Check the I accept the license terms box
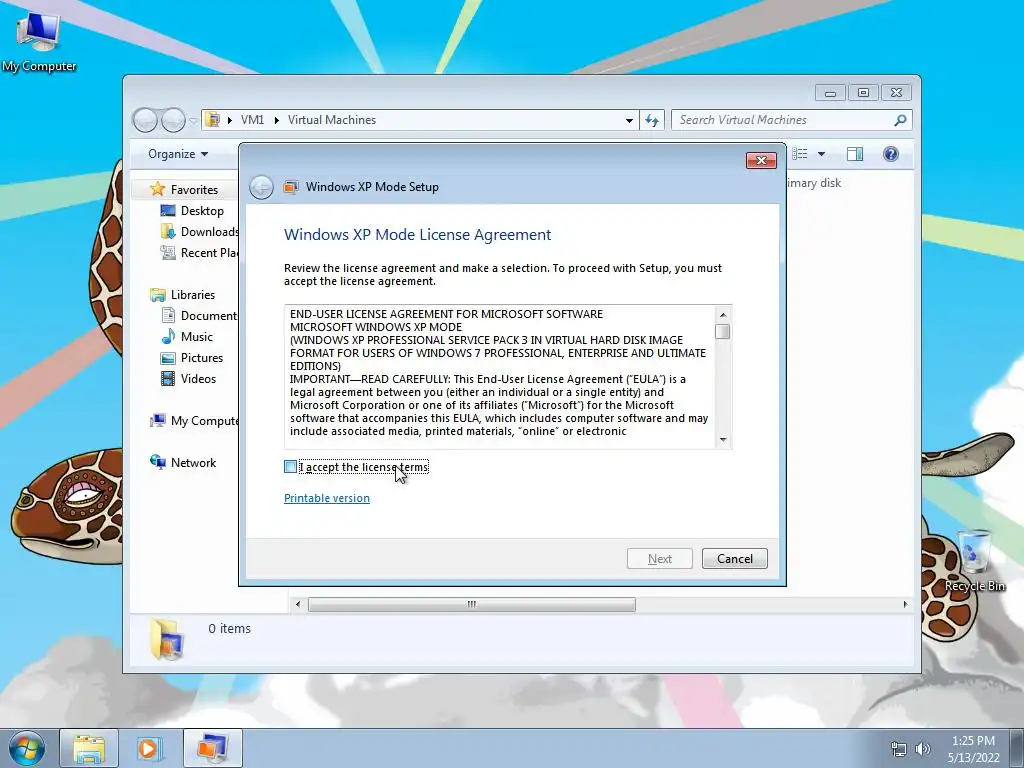This screenshot has height=768, width=1024. click(291, 466)
